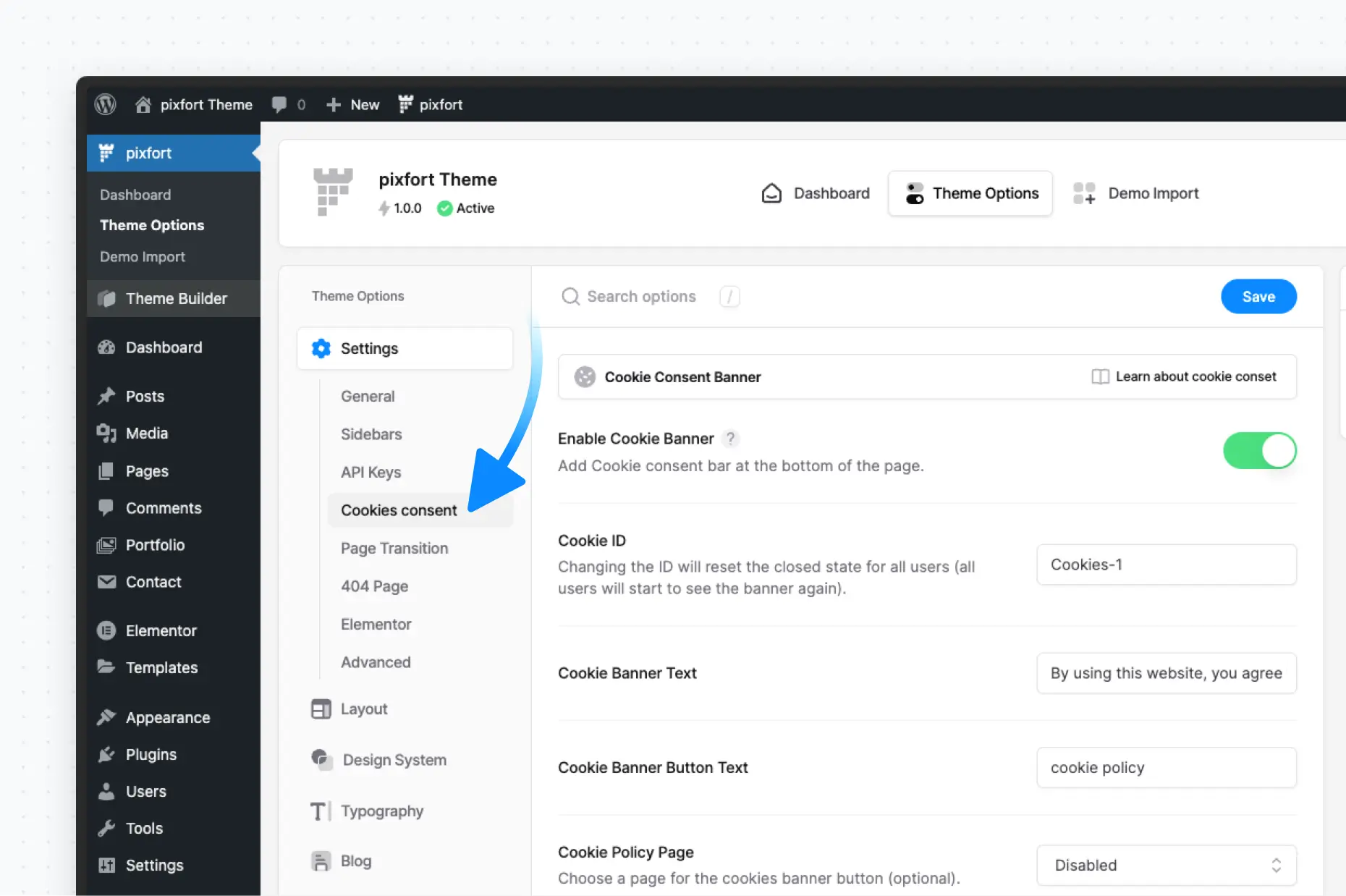Viewport: 1346px width, 896px height.
Task: Click the Portfolio icon in the sidebar
Action: (x=106, y=545)
